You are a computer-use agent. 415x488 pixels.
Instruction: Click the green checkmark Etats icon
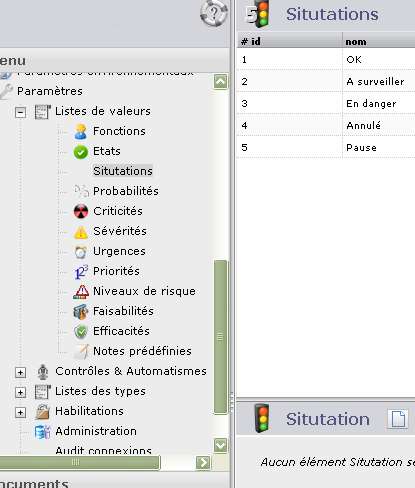tap(80, 152)
